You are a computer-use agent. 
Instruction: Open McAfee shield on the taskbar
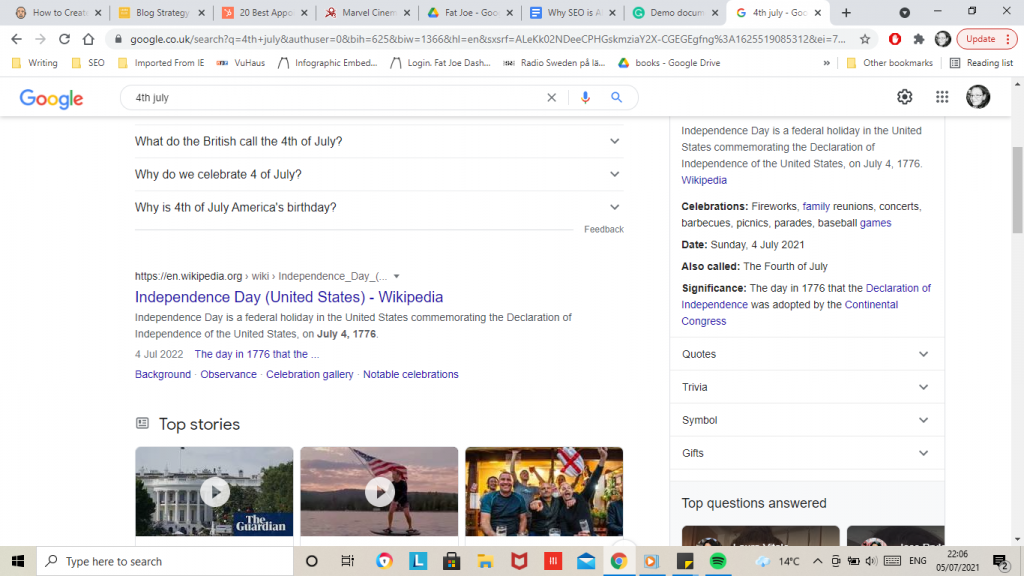tap(519, 561)
